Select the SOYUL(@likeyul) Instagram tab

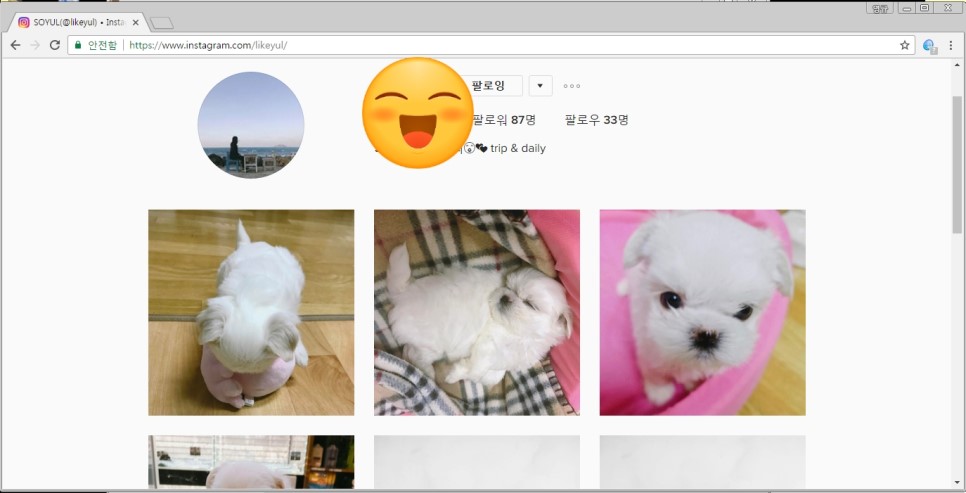coord(77,22)
